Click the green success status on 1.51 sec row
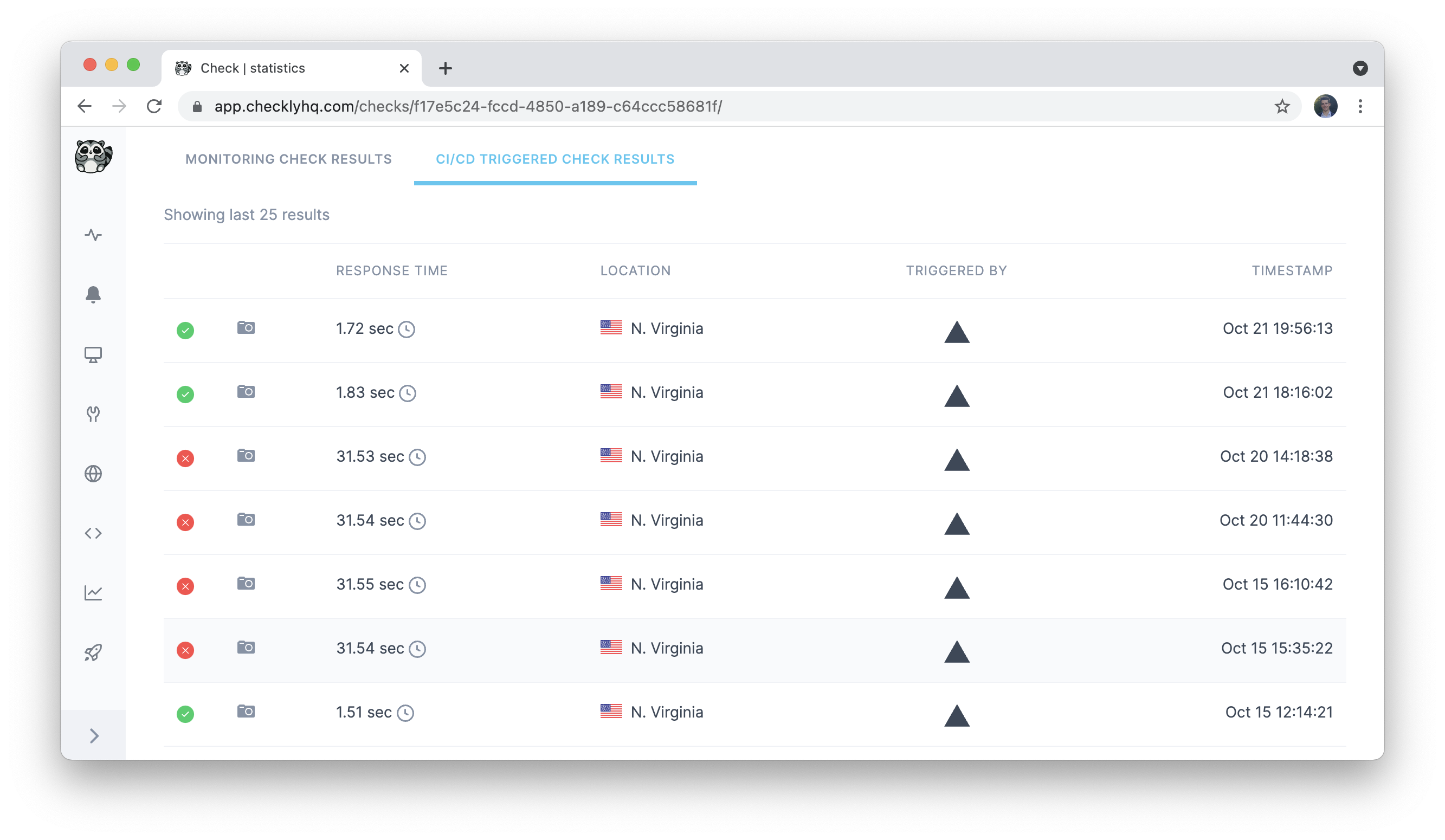The height and width of the screenshot is (840, 1445). (185, 714)
